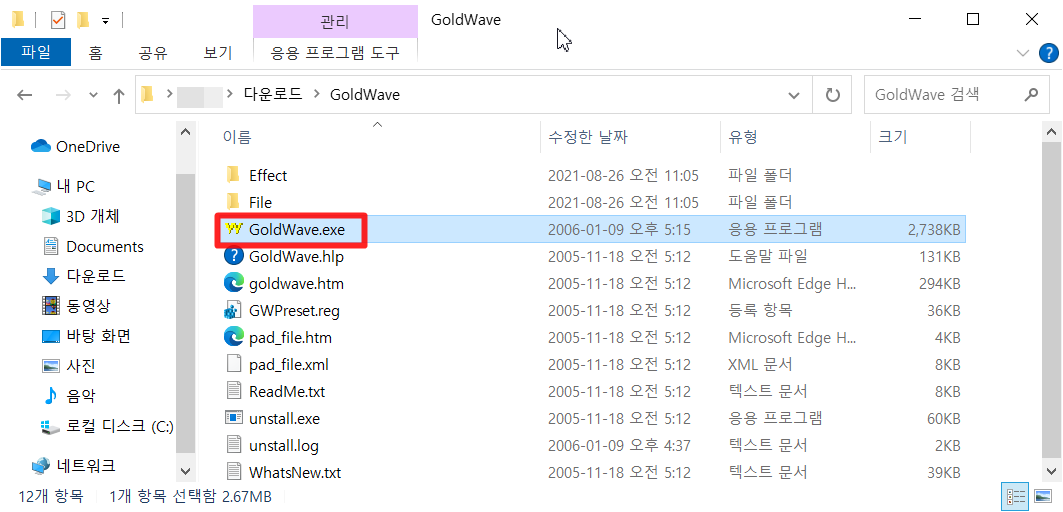Click the unstall.log file icon
1063x512 pixels.
tap(234, 446)
